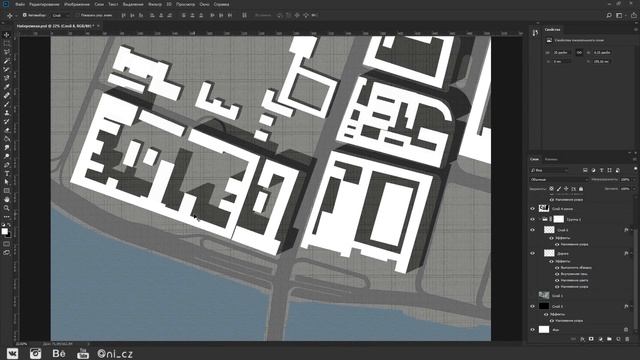Add a layer style with the fx icon

[582, 339]
